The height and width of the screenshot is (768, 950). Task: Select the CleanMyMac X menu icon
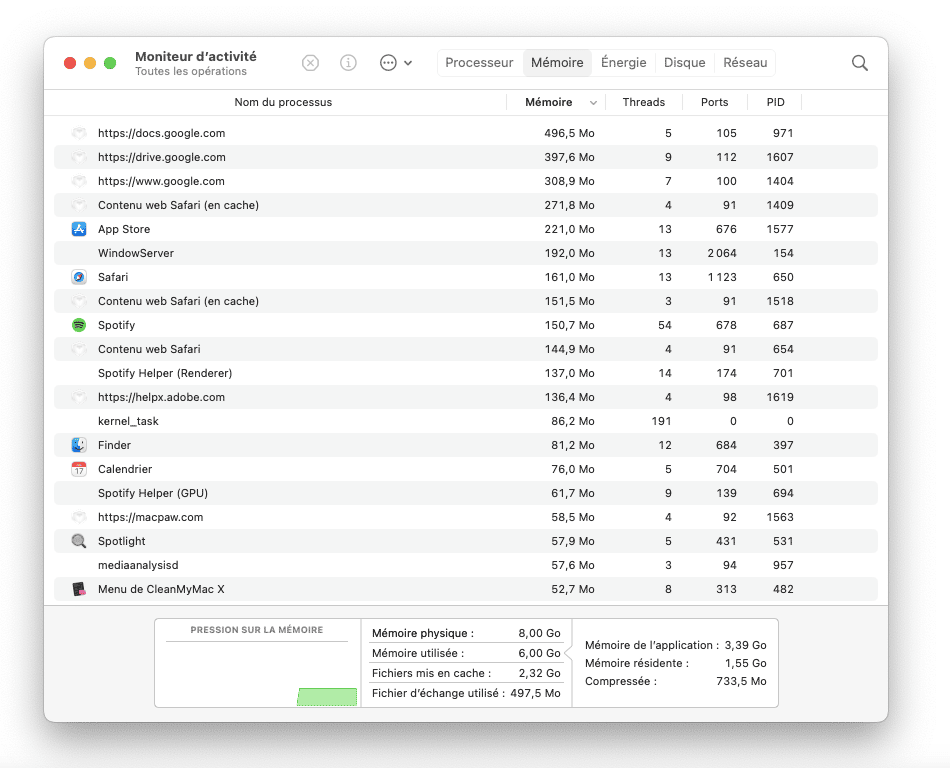[79, 589]
